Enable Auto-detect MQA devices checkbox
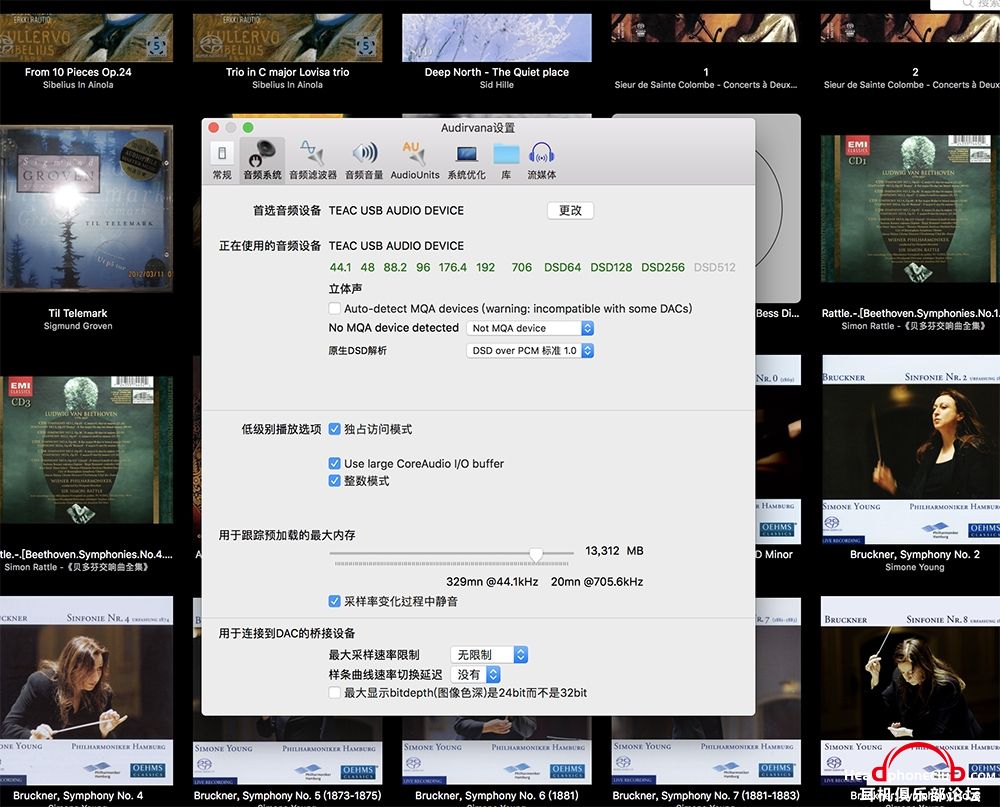The image size is (1000, 807). [334, 309]
